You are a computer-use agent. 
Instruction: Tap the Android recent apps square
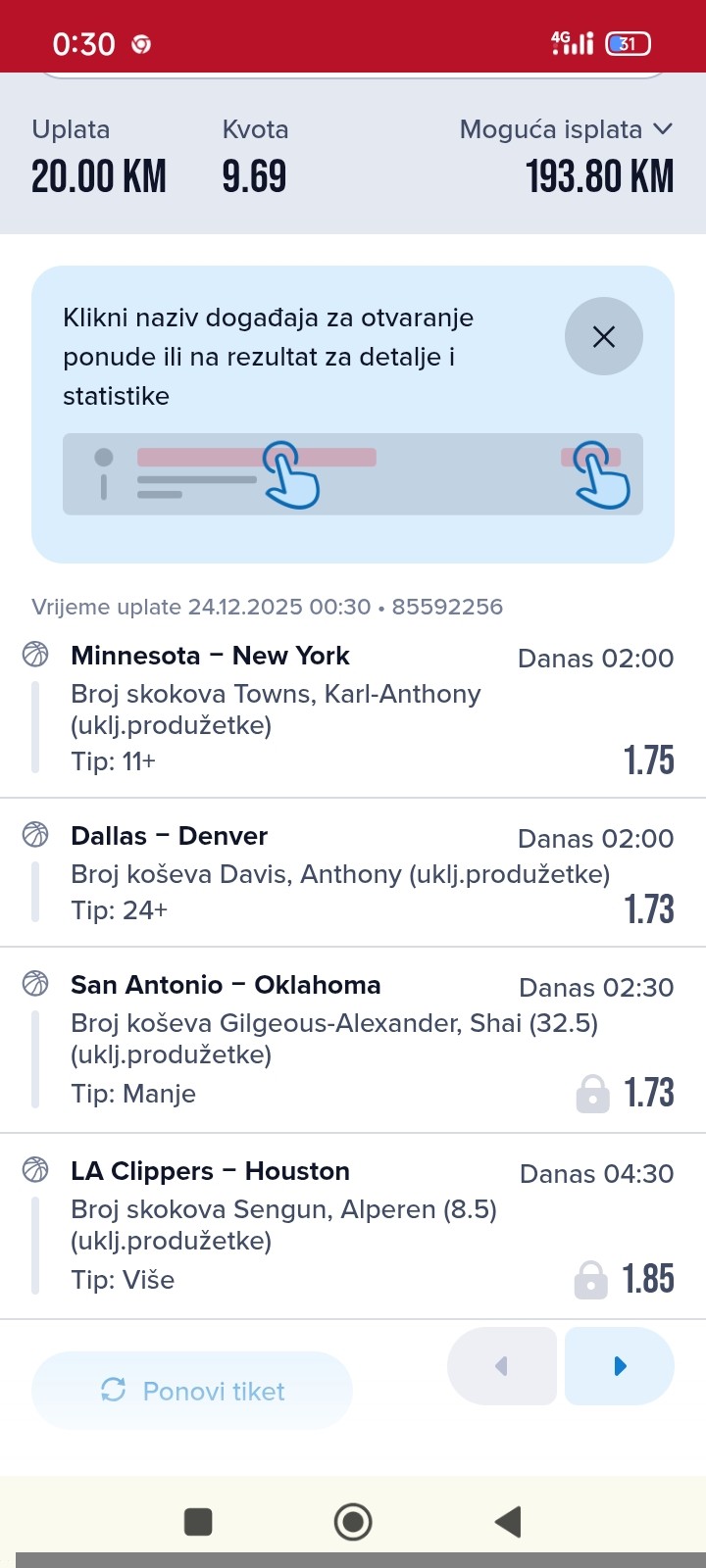tap(198, 1521)
